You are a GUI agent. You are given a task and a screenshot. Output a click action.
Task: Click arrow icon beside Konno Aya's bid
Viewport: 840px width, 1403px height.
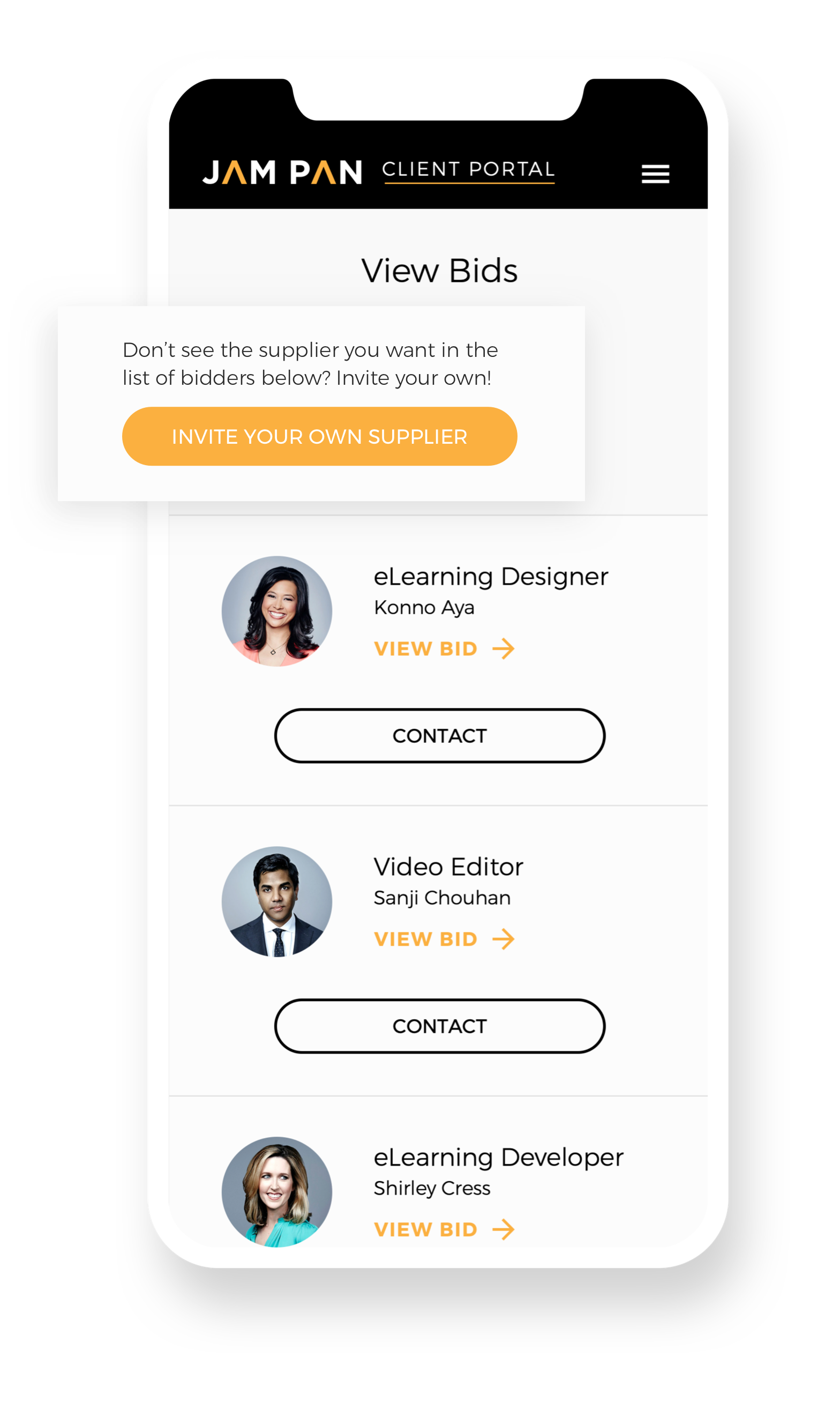503,648
